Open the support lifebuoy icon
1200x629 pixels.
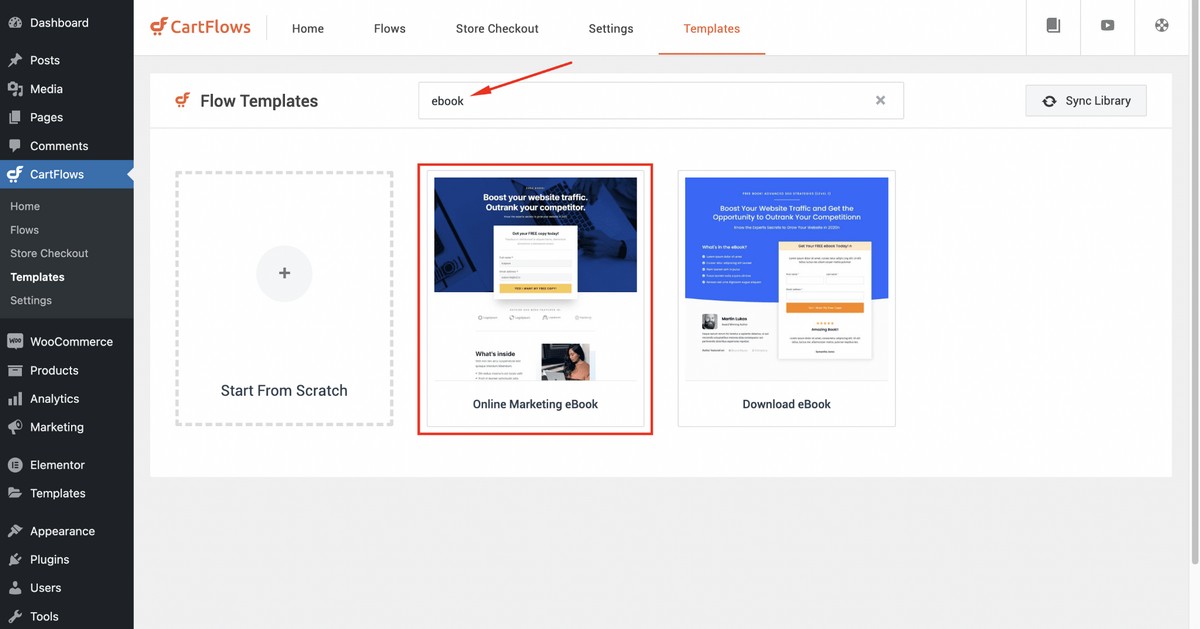point(1161,26)
